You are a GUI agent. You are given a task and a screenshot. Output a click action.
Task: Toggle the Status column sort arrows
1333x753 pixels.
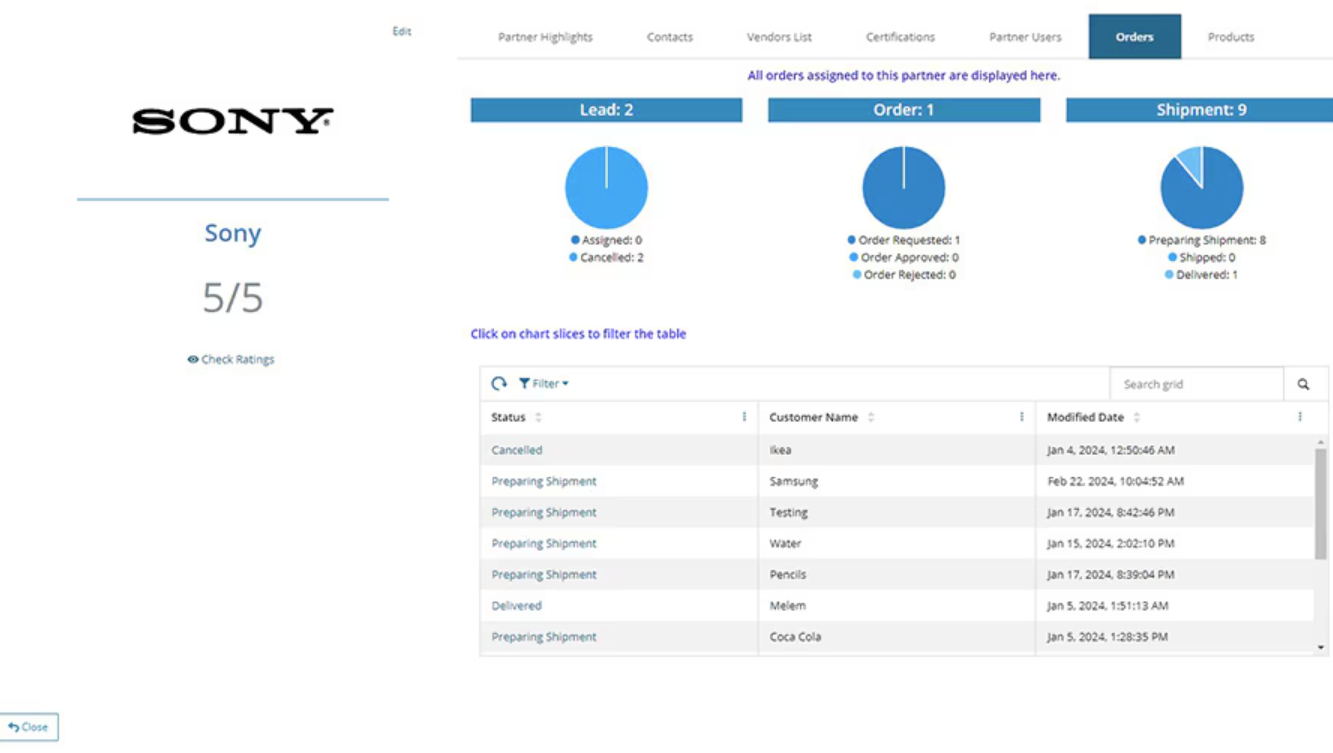[539, 417]
